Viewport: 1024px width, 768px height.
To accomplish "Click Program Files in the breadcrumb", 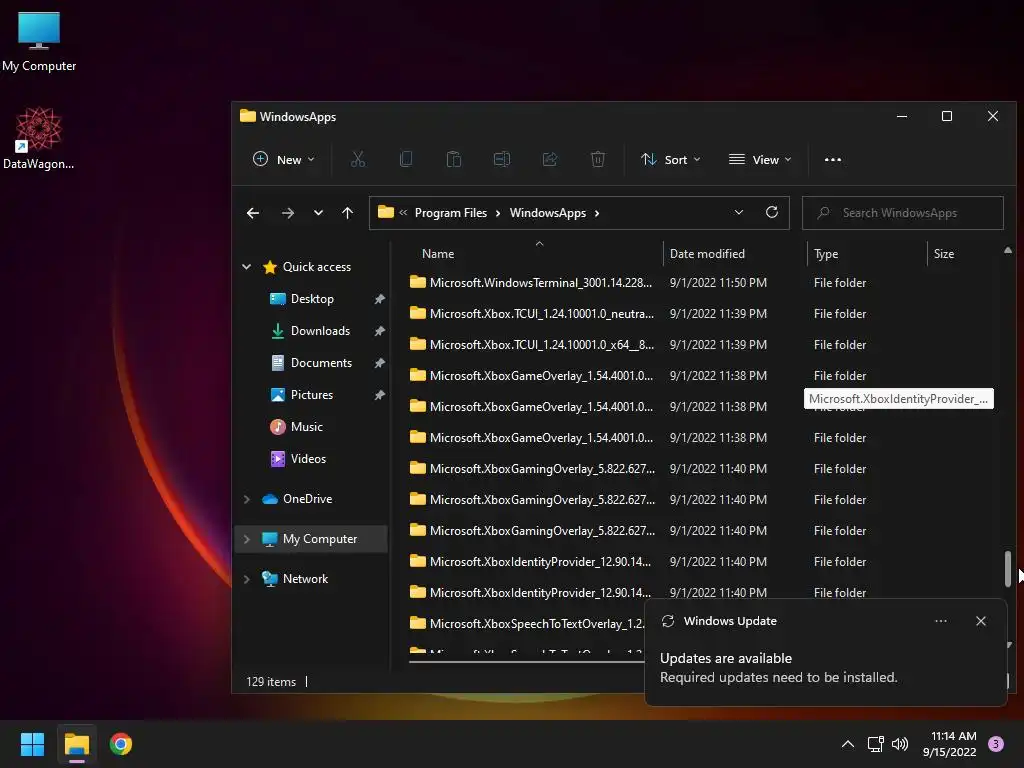I will pos(451,213).
